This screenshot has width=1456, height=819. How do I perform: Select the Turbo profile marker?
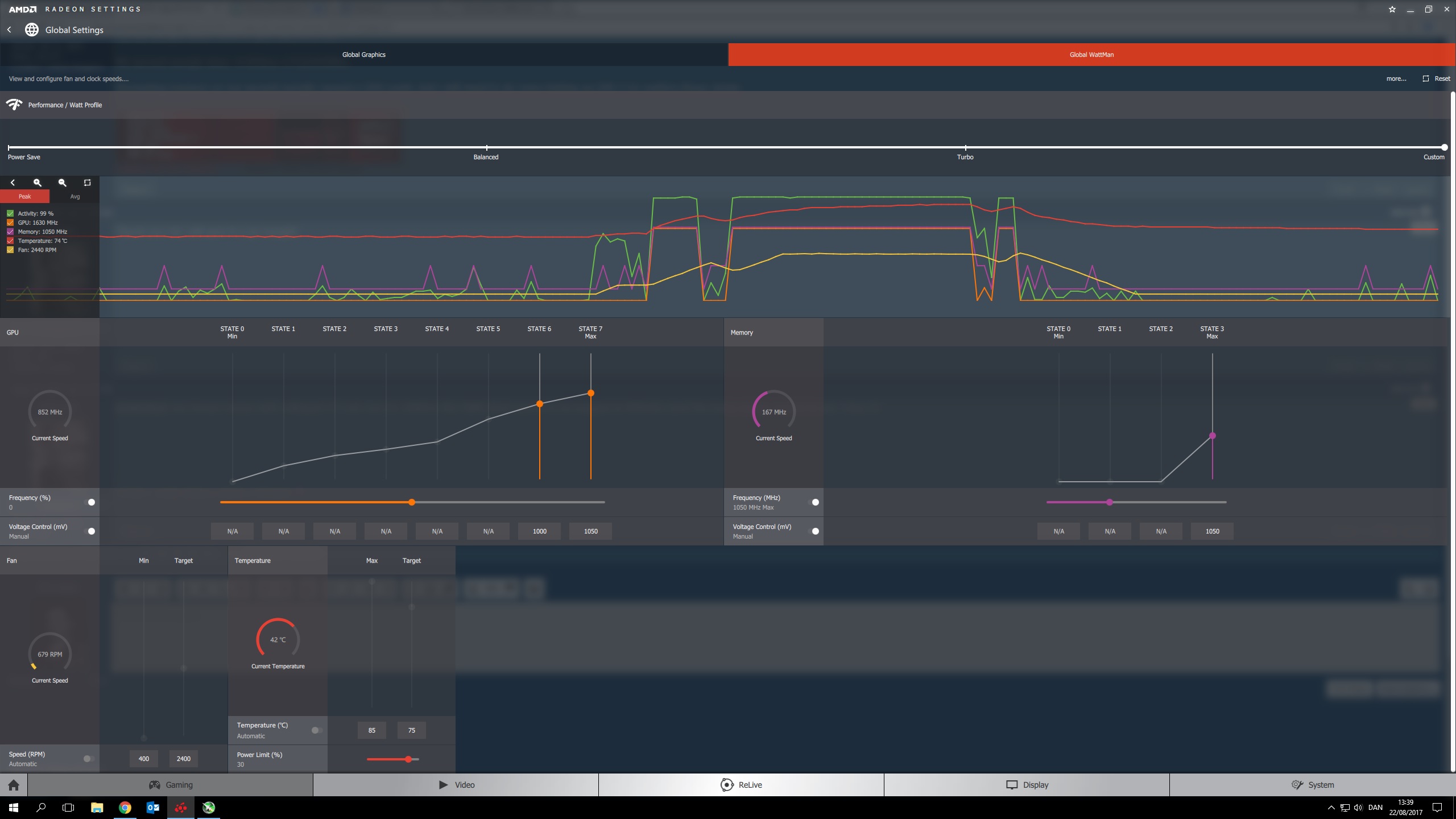[x=965, y=147]
